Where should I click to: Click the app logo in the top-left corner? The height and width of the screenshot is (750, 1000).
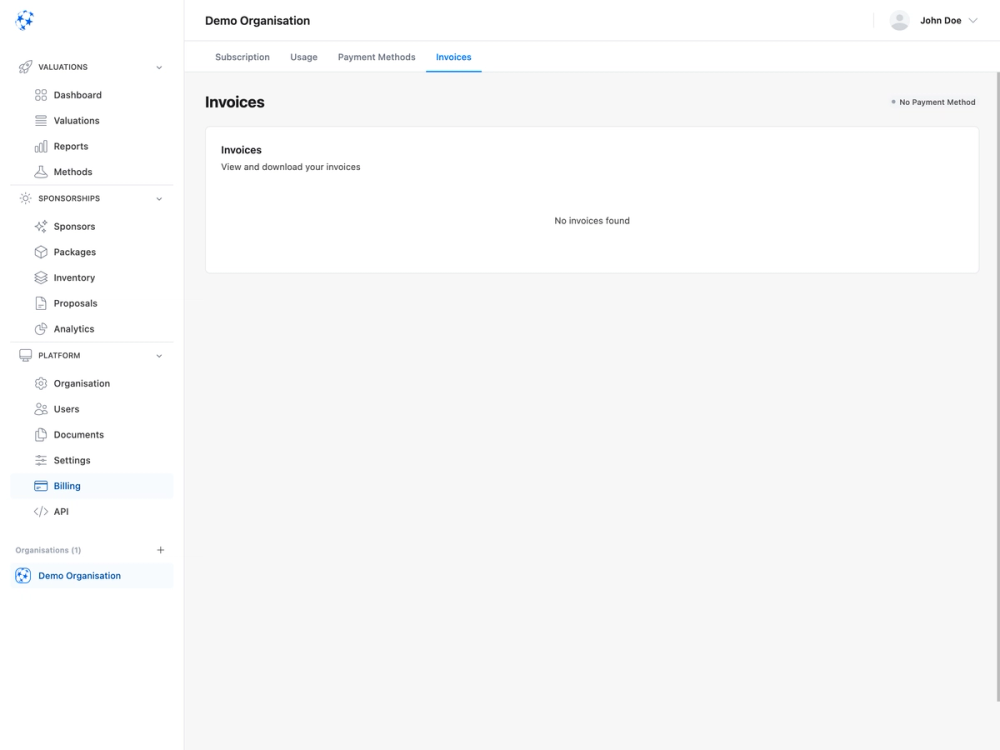tap(24, 18)
